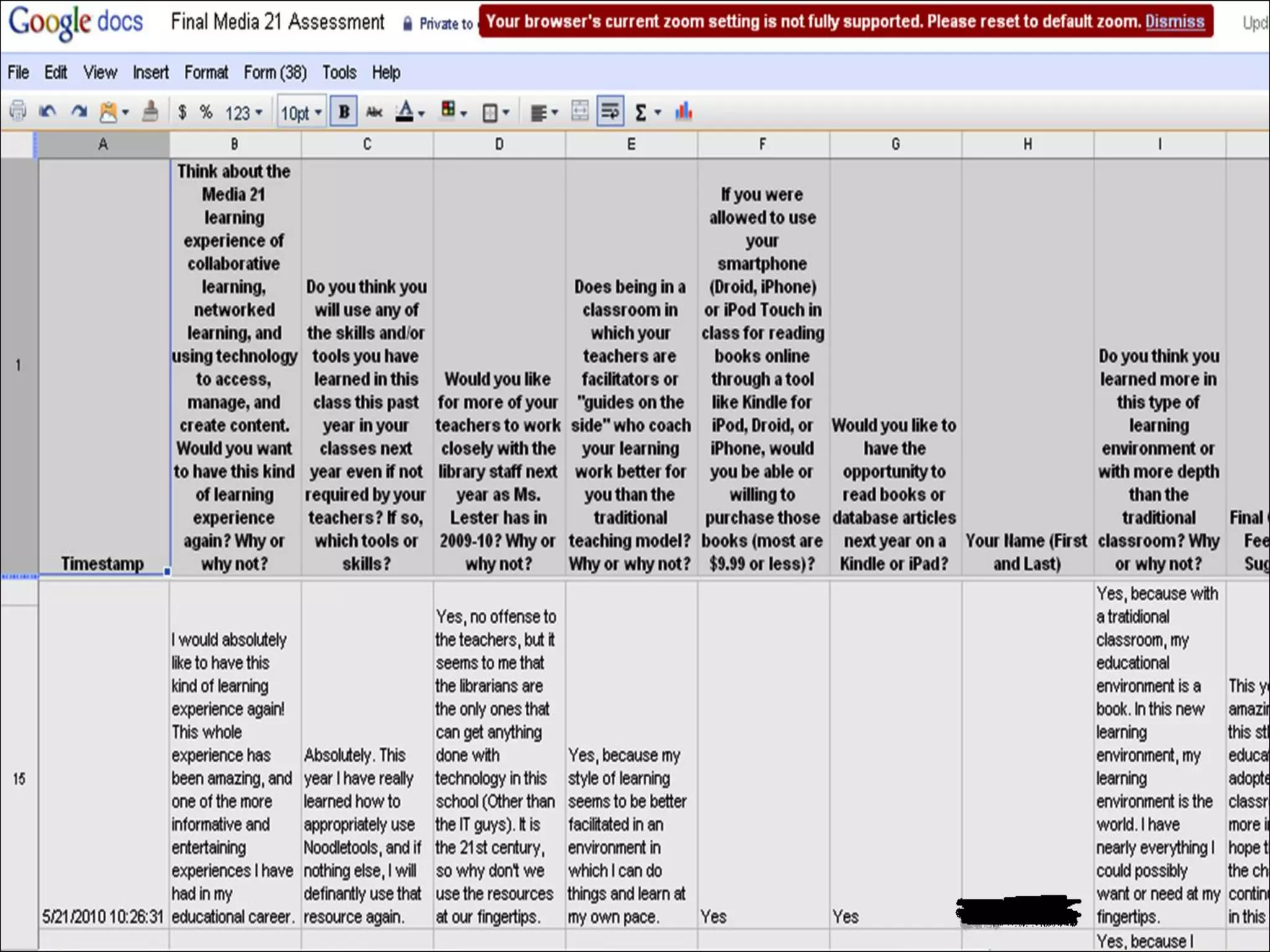Open the cell borders dropdown
This screenshot has height=952, width=1270.
point(495,113)
